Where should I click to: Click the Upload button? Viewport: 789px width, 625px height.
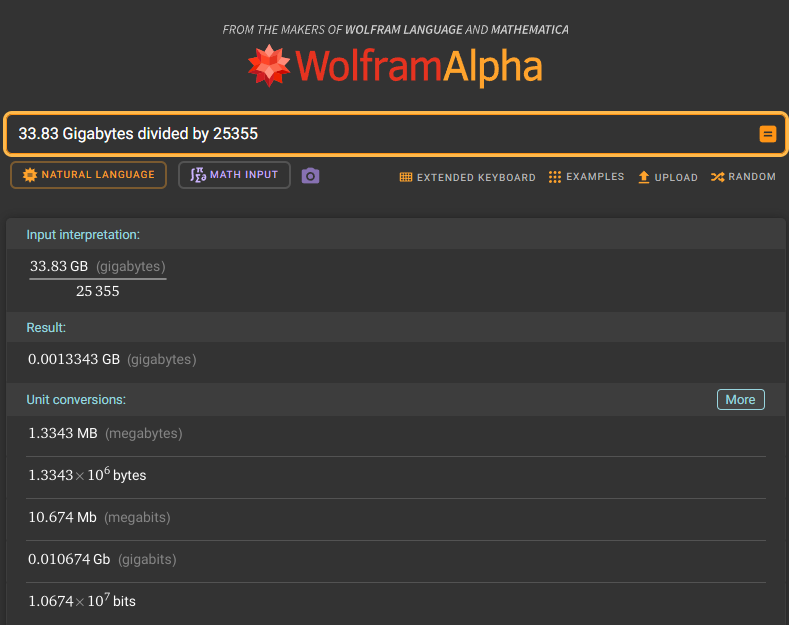pyautogui.click(x=668, y=177)
